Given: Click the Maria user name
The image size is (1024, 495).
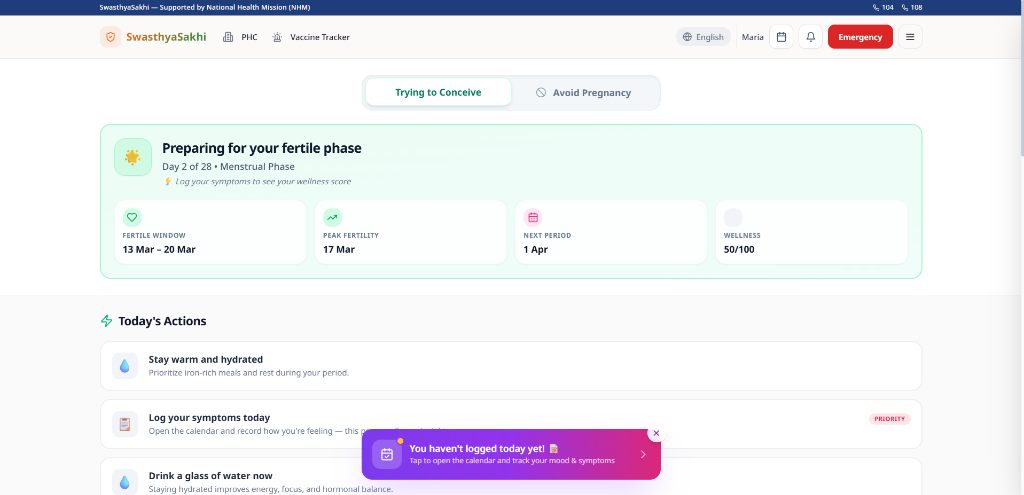Looking at the screenshot, I should [752, 37].
